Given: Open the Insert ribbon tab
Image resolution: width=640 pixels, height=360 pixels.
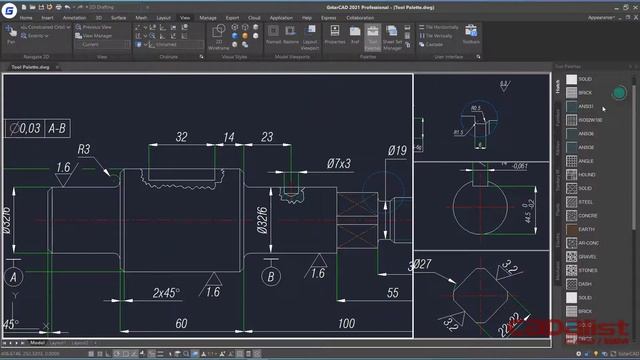Looking at the screenshot, I should (47, 18).
